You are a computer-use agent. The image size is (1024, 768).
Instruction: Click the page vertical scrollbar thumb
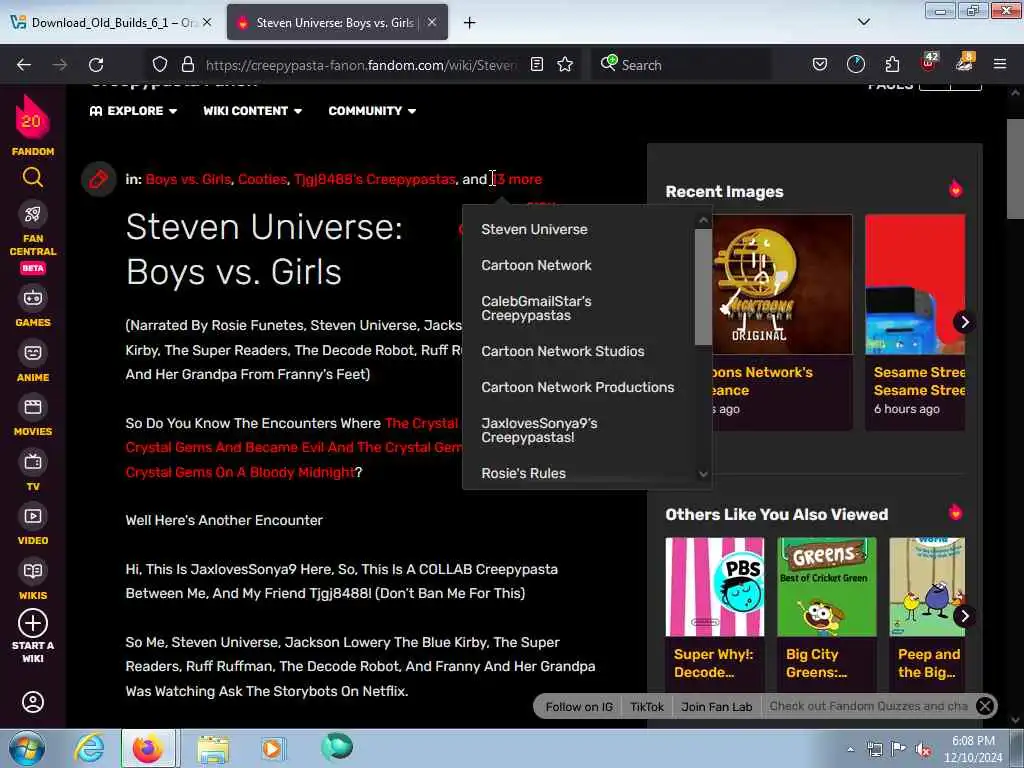[1016, 169]
